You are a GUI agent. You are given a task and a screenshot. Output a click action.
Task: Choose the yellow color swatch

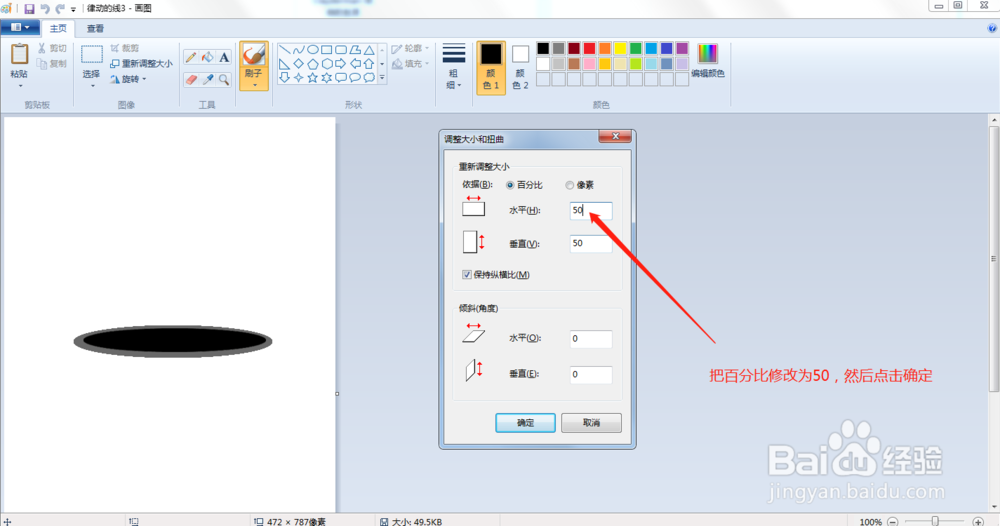(x=620, y=48)
